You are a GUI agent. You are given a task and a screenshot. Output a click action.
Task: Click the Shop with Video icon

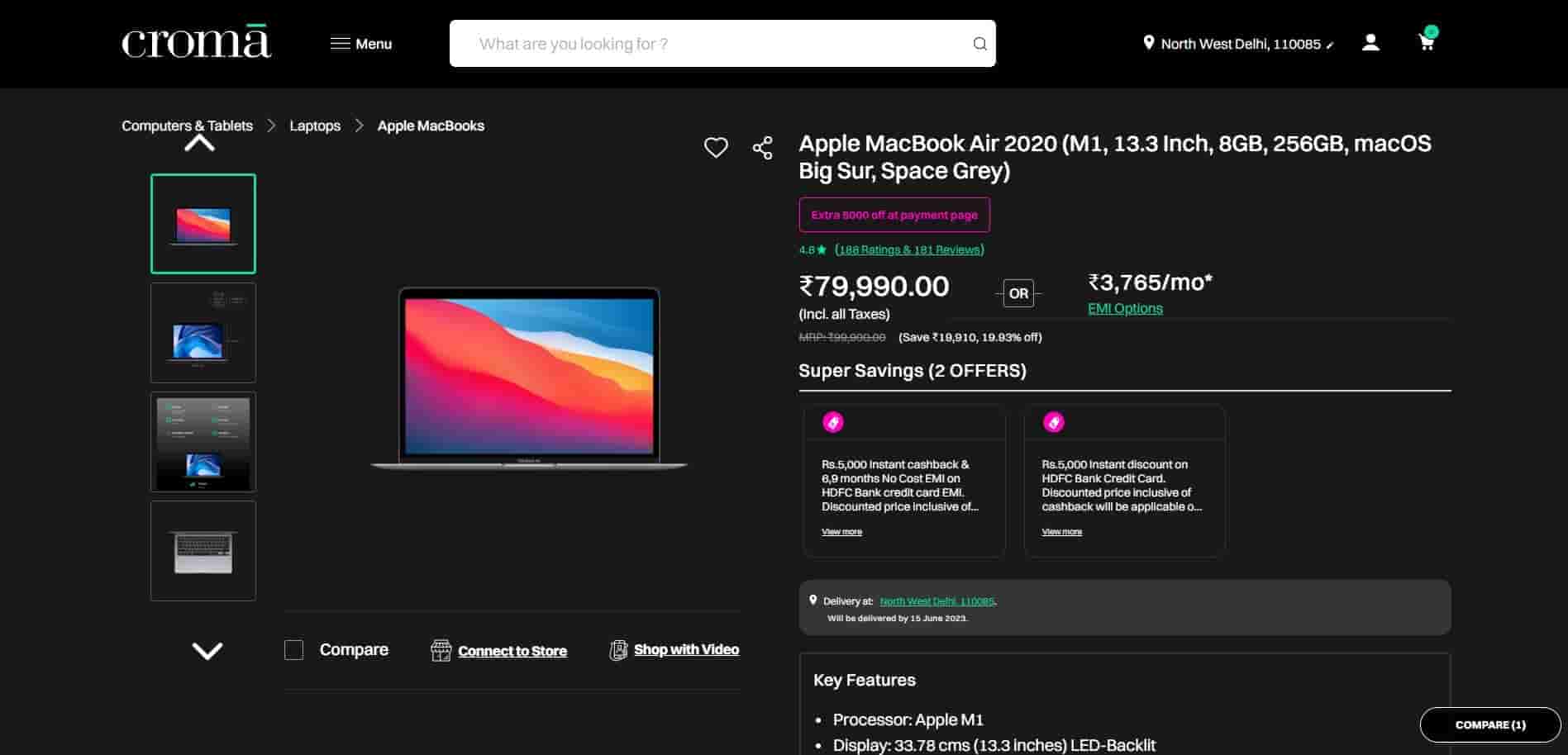coord(618,650)
